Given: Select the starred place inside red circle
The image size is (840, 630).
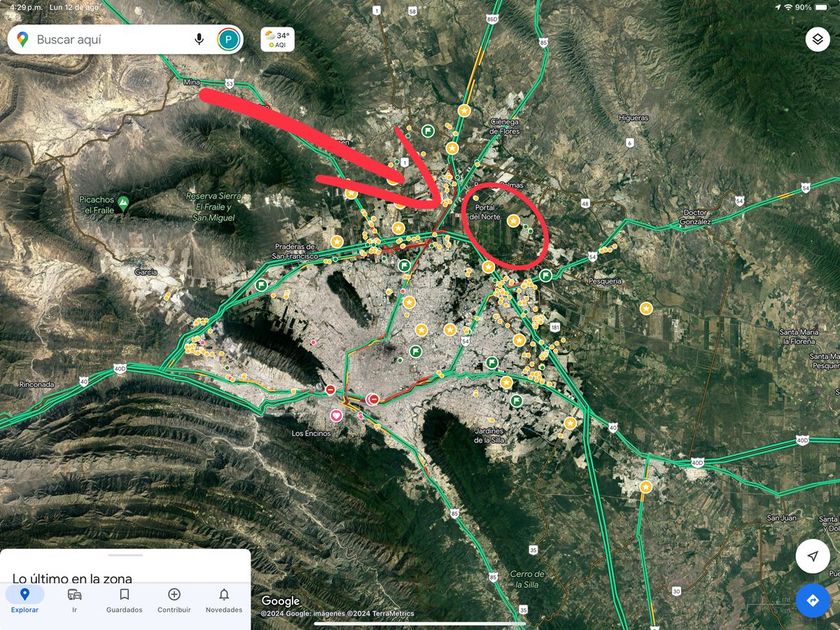Looking at the screenshot, I should coord(513,221).
